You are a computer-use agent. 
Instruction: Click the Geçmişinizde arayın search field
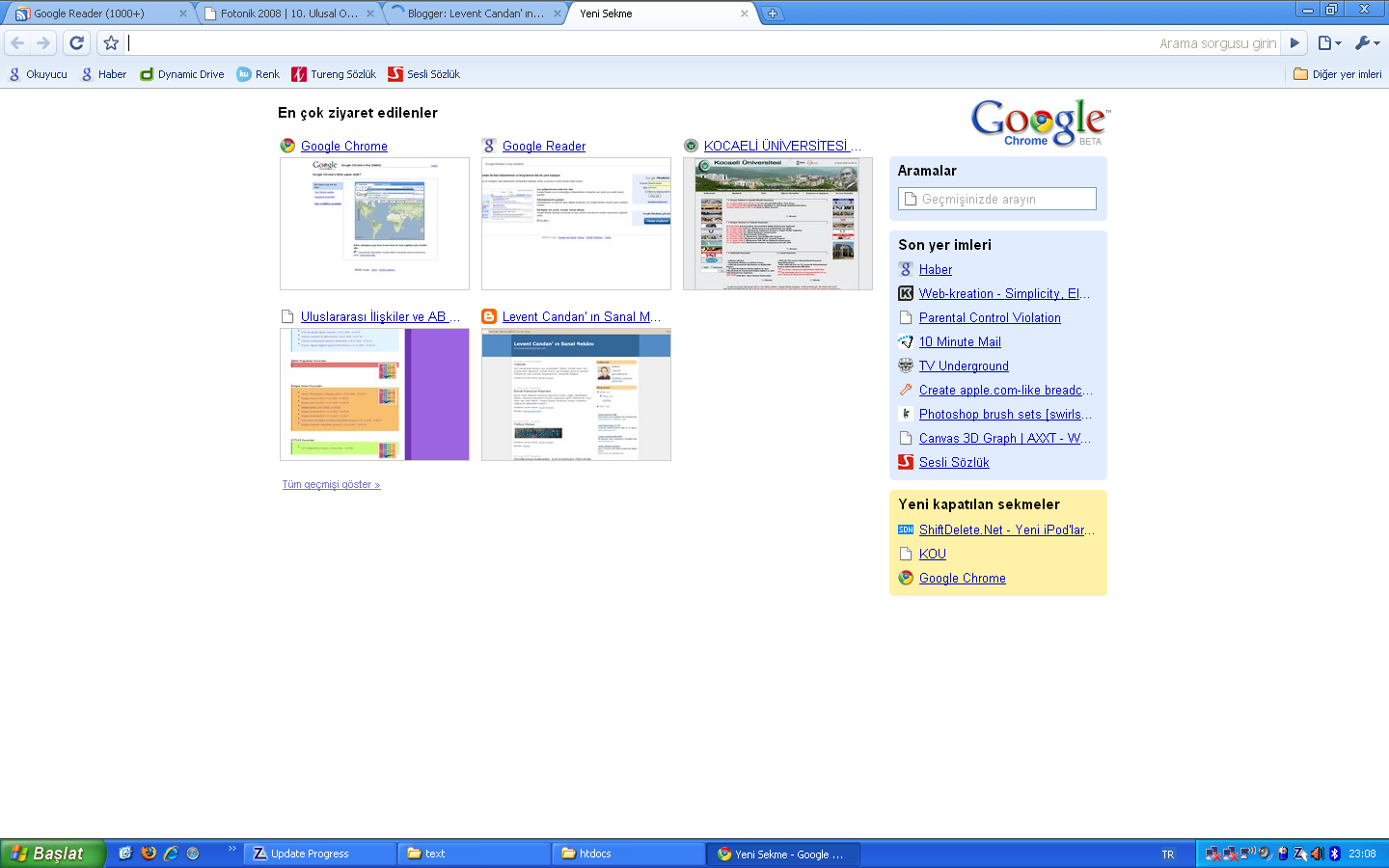(997, 199)
